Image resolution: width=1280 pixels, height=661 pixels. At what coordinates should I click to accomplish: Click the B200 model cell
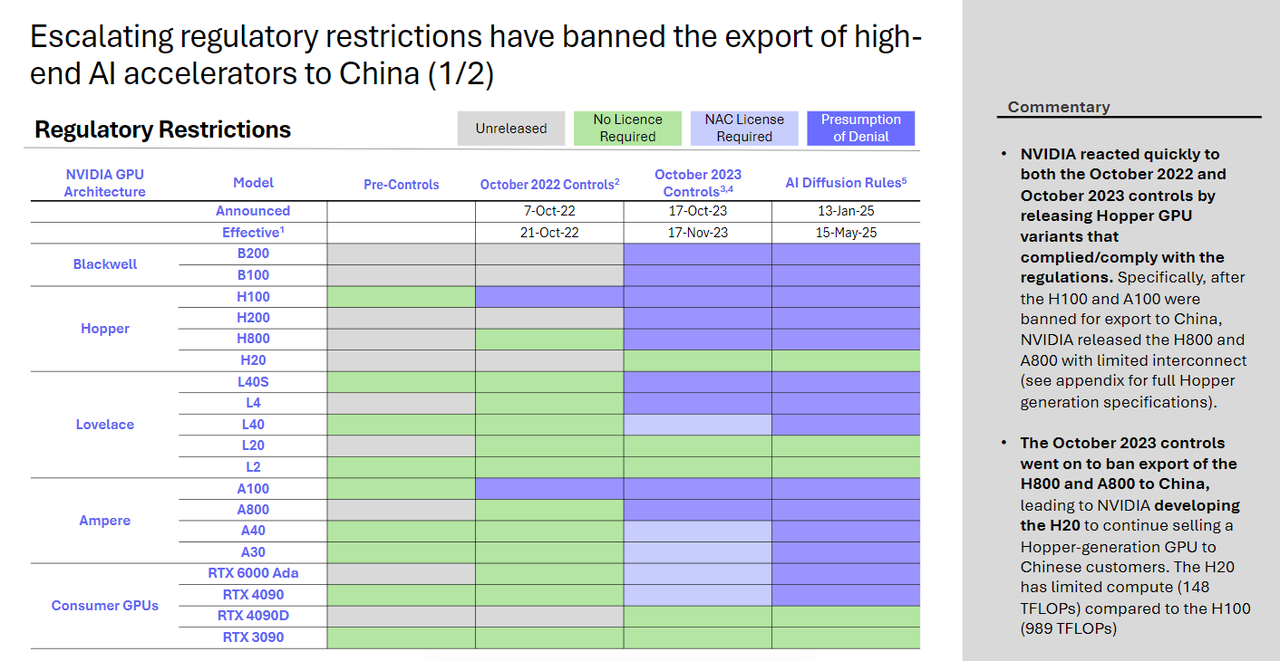click(x=253, y=253)
